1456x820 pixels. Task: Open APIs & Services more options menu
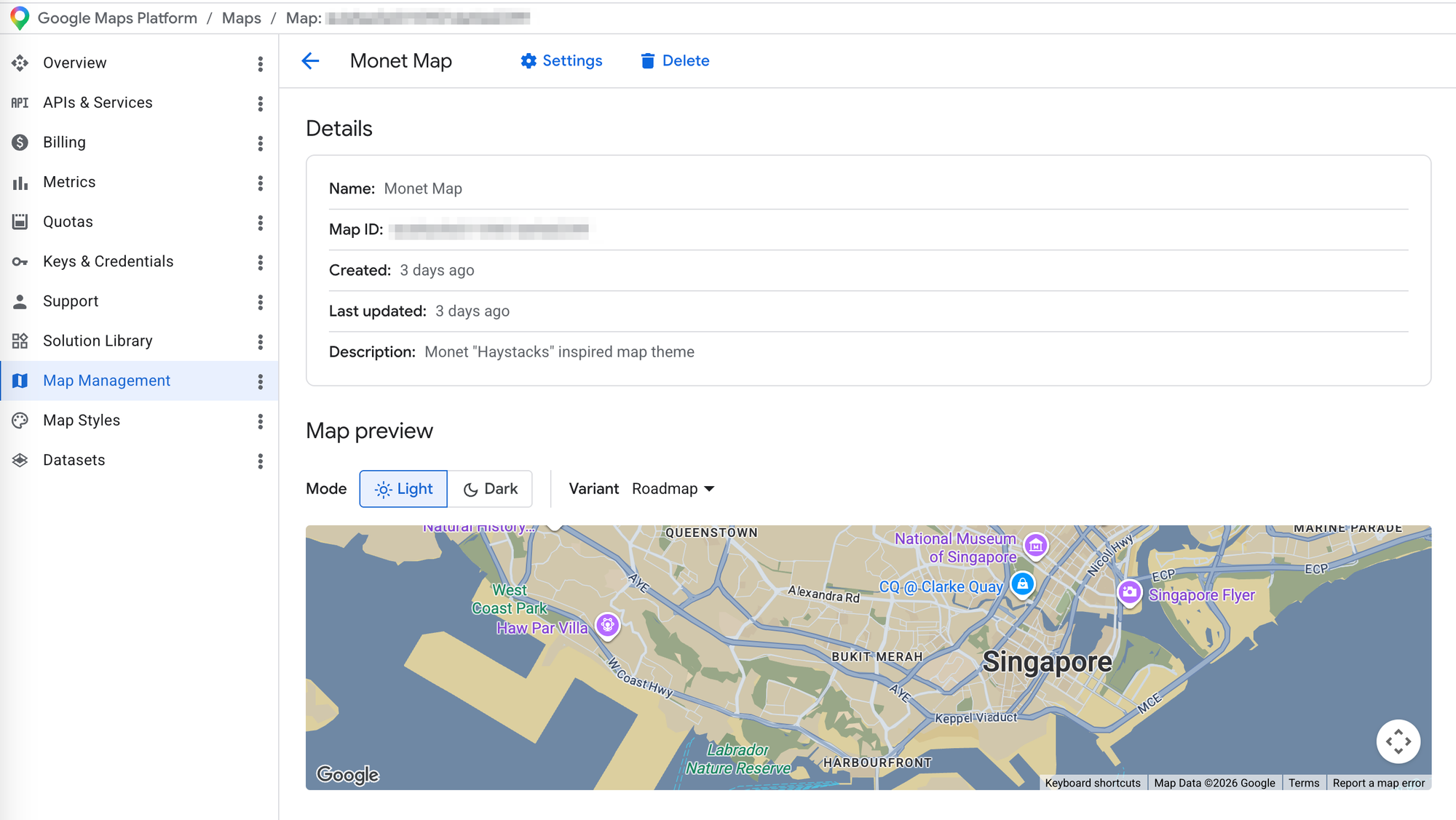[x=260, y=103]
